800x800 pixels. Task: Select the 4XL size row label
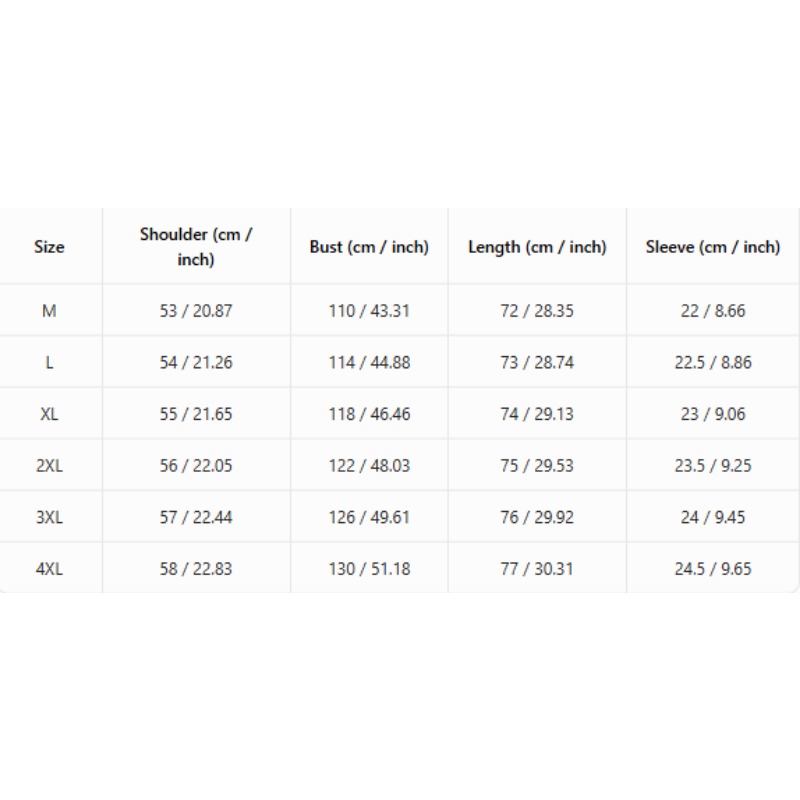[49, 569]
